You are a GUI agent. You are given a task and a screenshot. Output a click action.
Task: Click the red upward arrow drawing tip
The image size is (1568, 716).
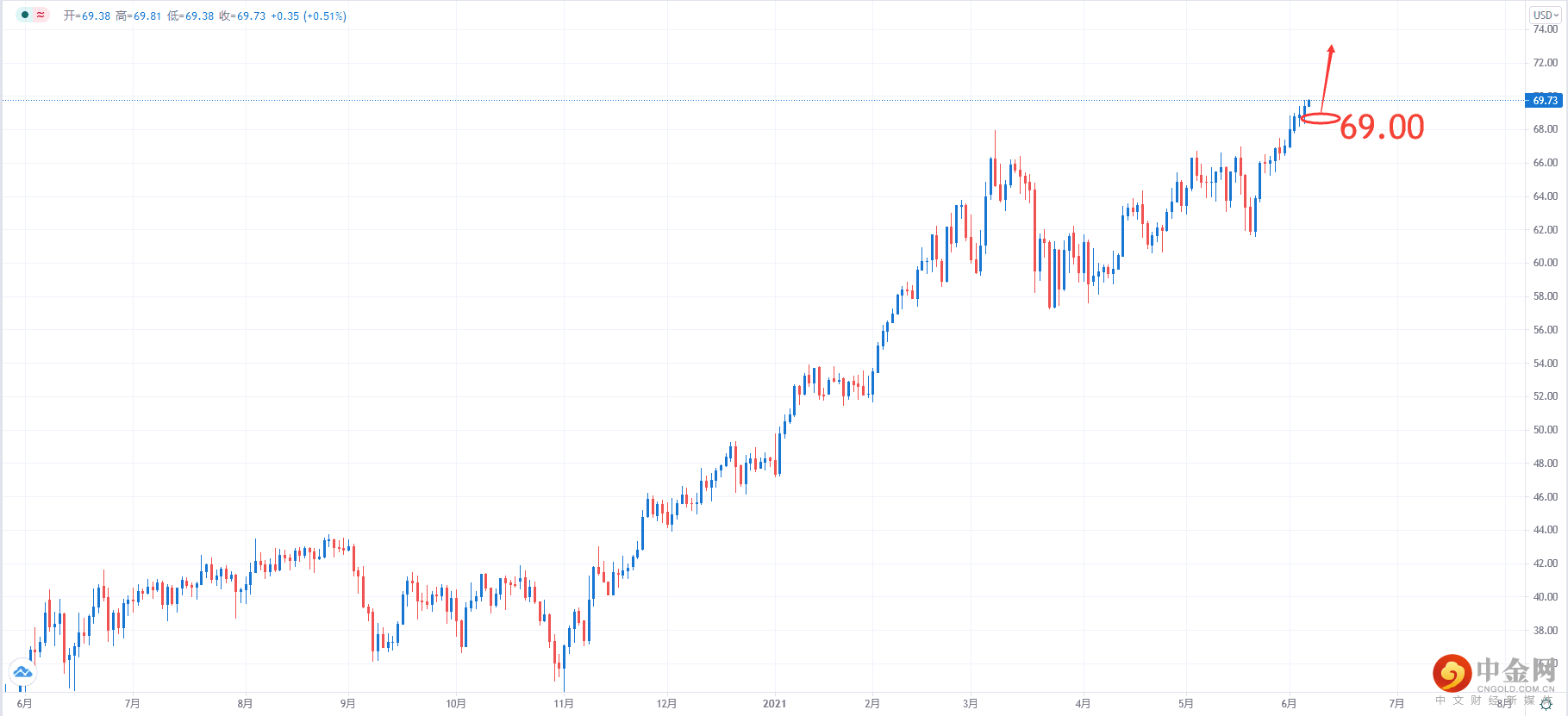point(1332,47)
